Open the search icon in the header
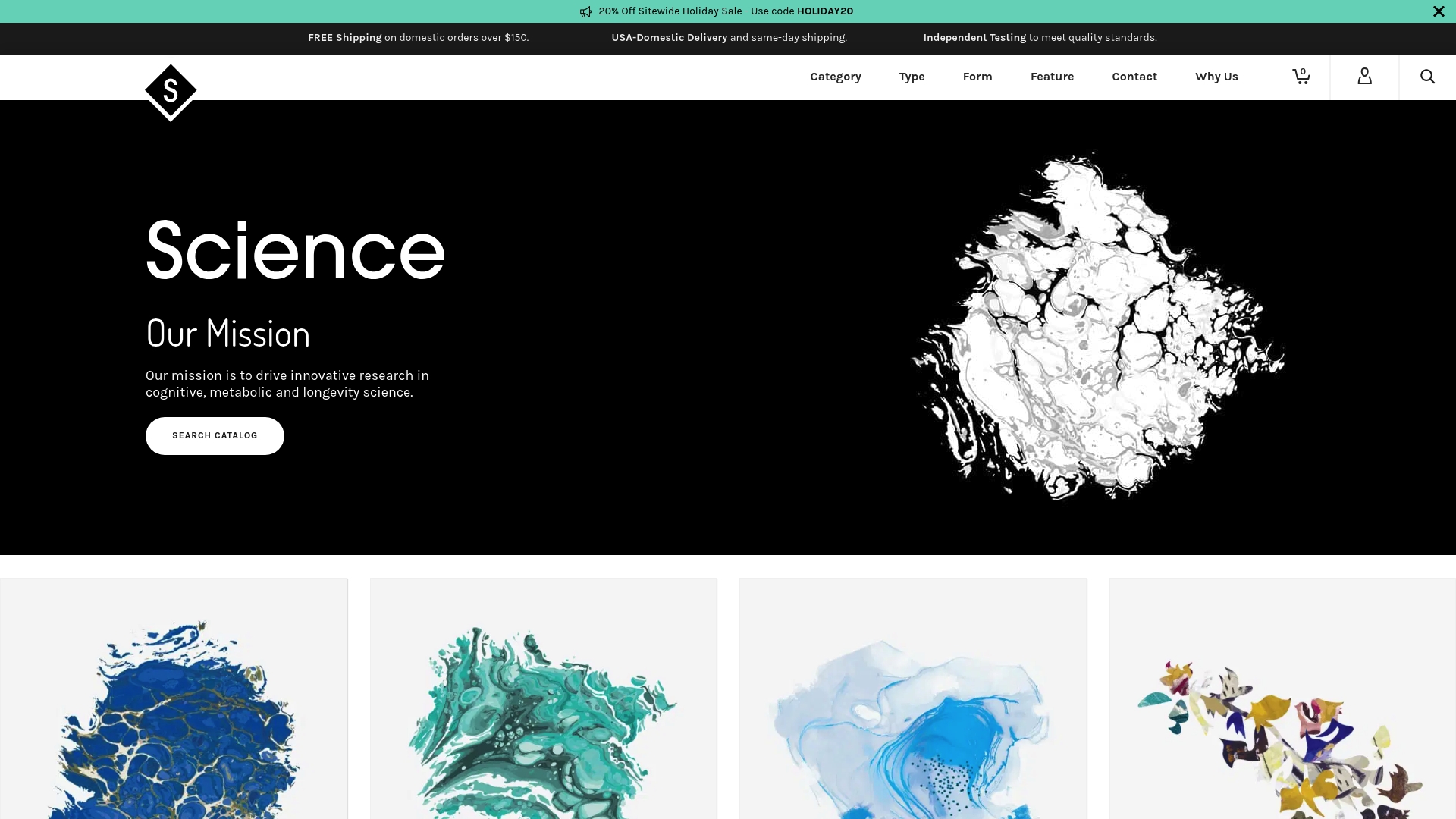The image size is (1456, 819). [x=1427, y=77]
